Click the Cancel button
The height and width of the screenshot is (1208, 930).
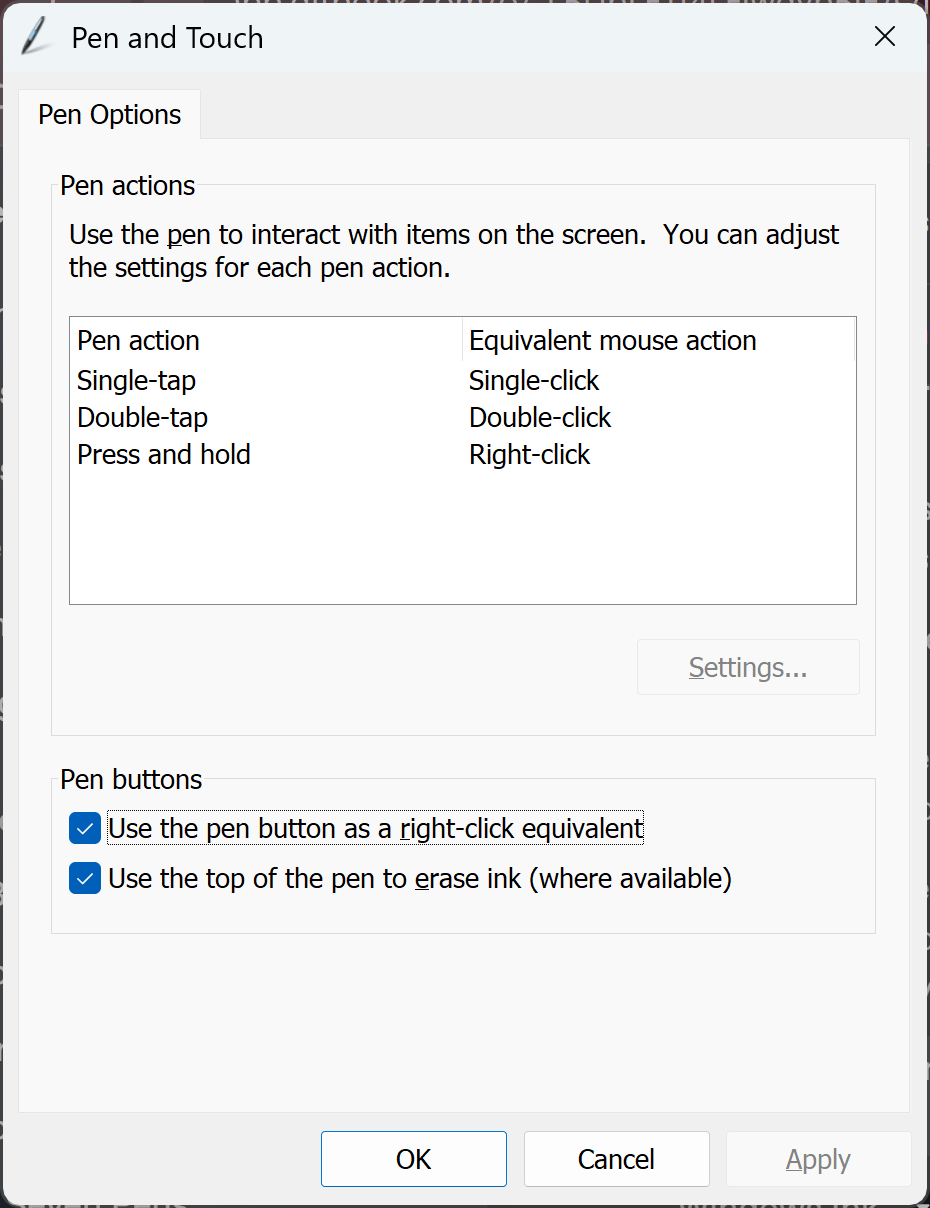pos(616,1159)
